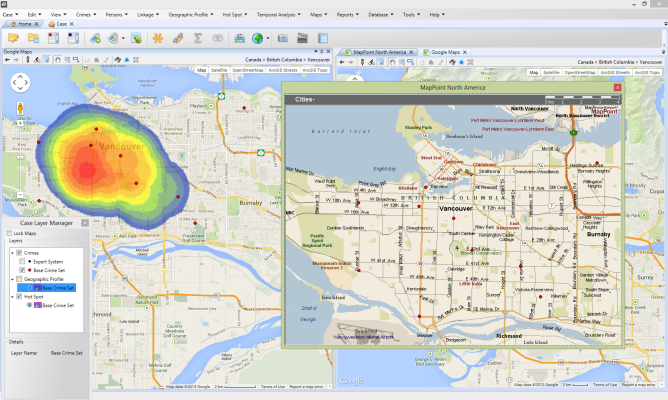Click the orange asterisk toolbar icon
This screenshot has height=400, width=668.
tap(157, 38)
